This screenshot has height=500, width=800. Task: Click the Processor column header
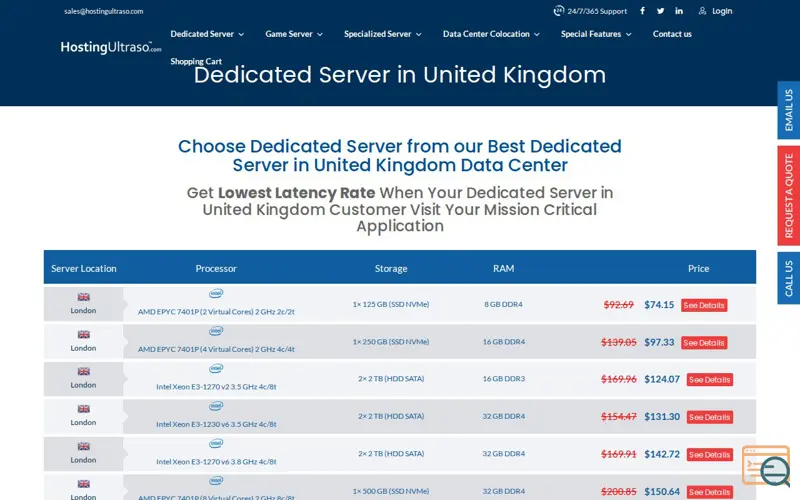pos(216,268)
